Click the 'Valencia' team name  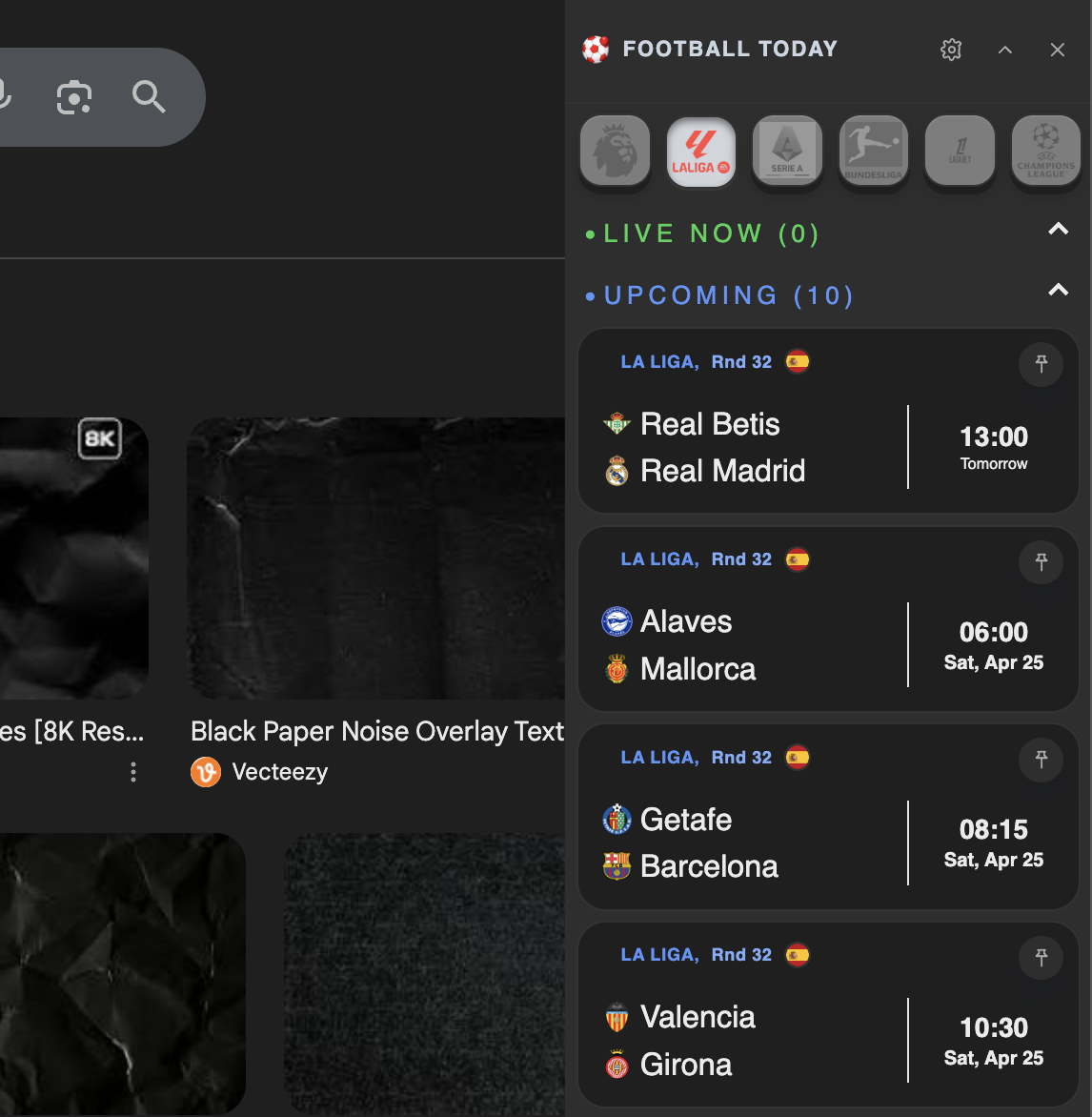(698, 1017)
